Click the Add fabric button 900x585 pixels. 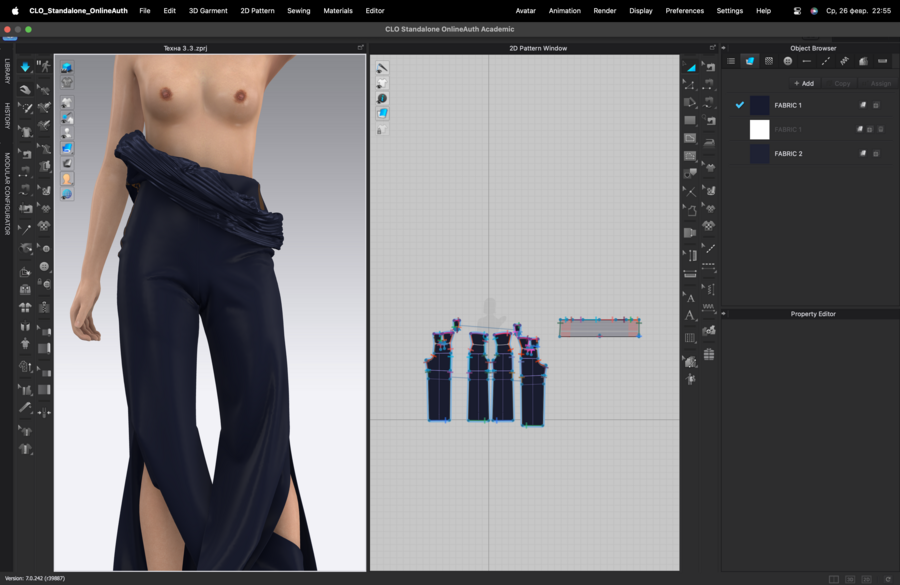(x=804, y=83)
